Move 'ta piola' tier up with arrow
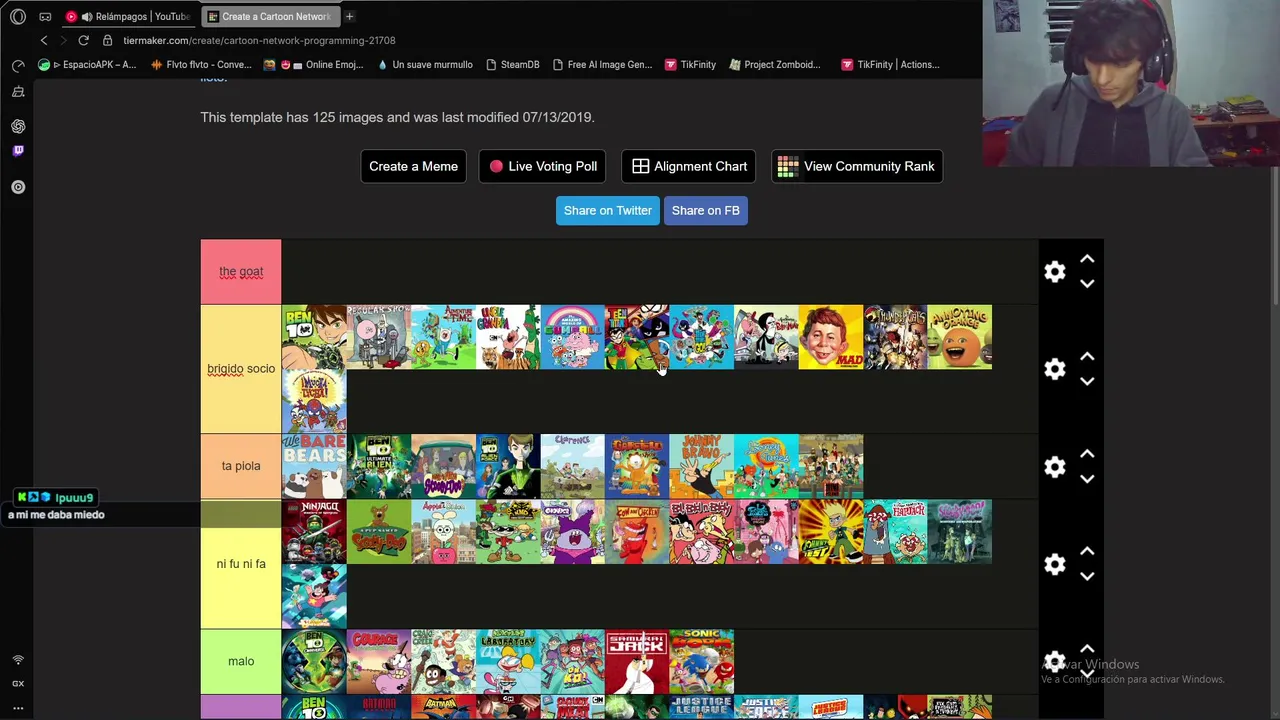 pos(1087,455)
